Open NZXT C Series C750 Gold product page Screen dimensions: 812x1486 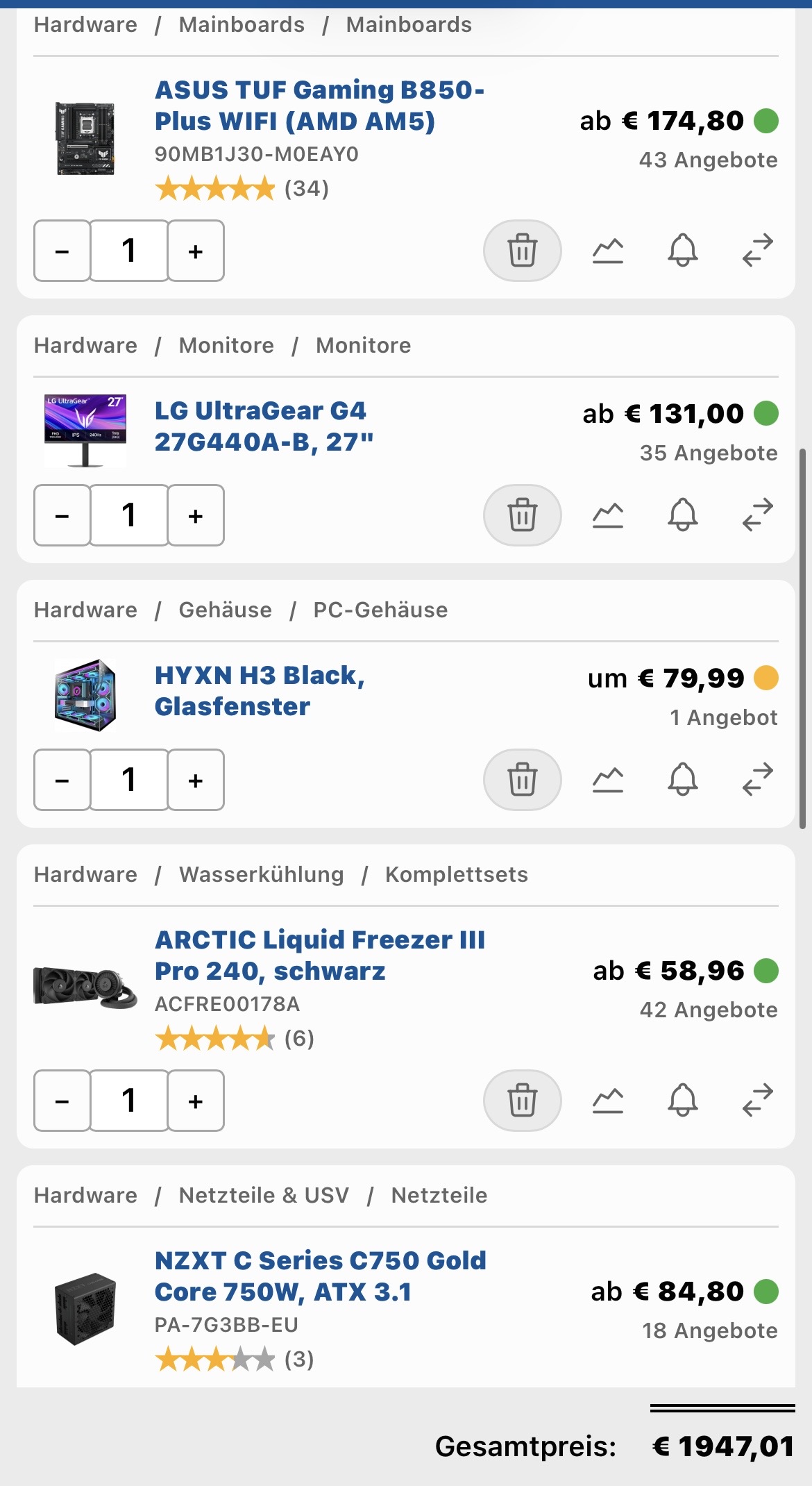pos(321,1276)
